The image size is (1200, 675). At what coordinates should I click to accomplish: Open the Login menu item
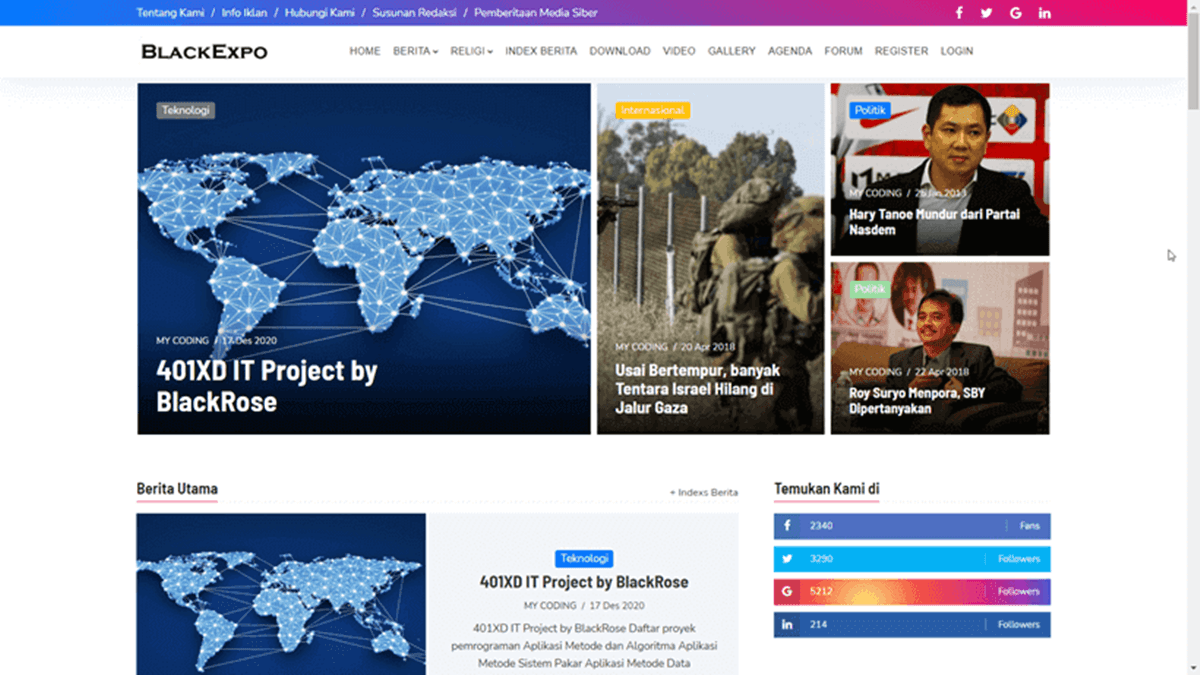[x=957, y=51]
